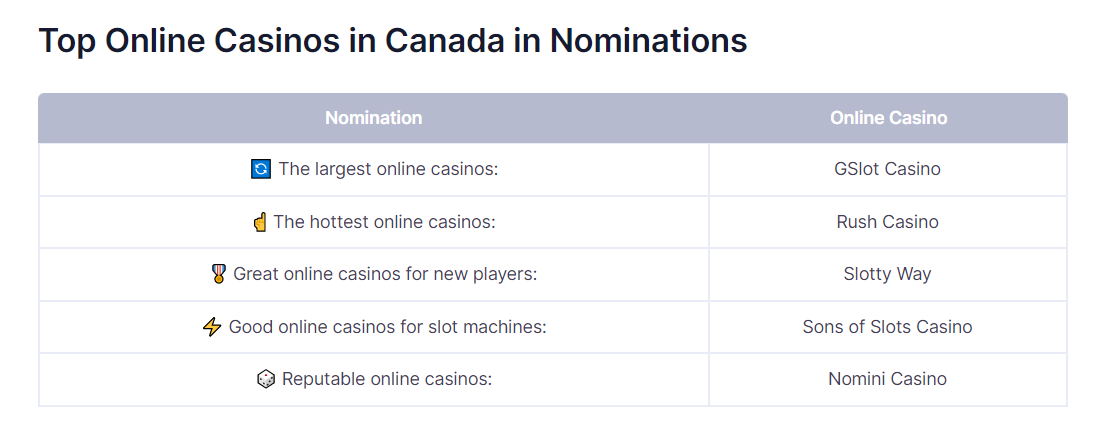Click Slotty Way casino name

[887, 274]
